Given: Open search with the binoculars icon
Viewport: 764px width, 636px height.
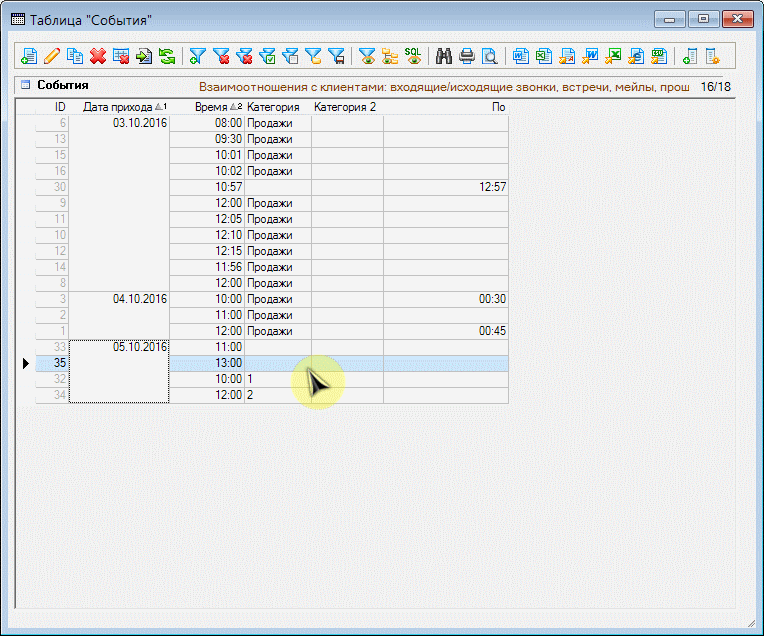Looking at the screenshot, I should pos(444,56).
